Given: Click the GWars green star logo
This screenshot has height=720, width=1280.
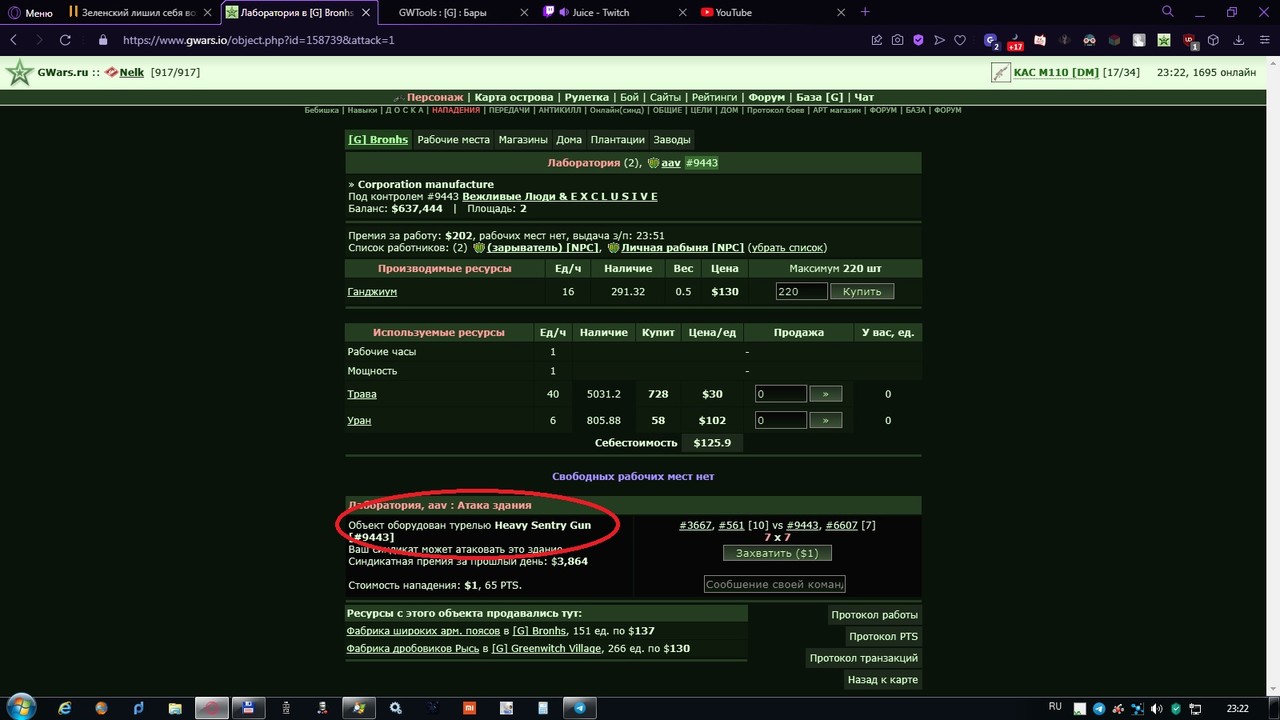Looking at the screenshot, I should [19, 73].
